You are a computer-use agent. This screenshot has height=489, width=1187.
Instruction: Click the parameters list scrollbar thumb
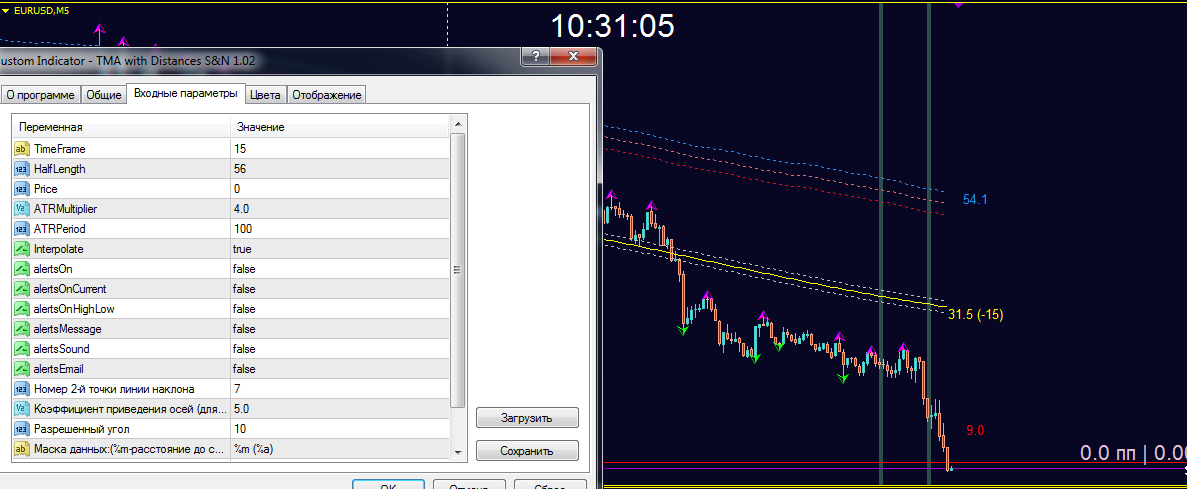click(x=457, y=270)
